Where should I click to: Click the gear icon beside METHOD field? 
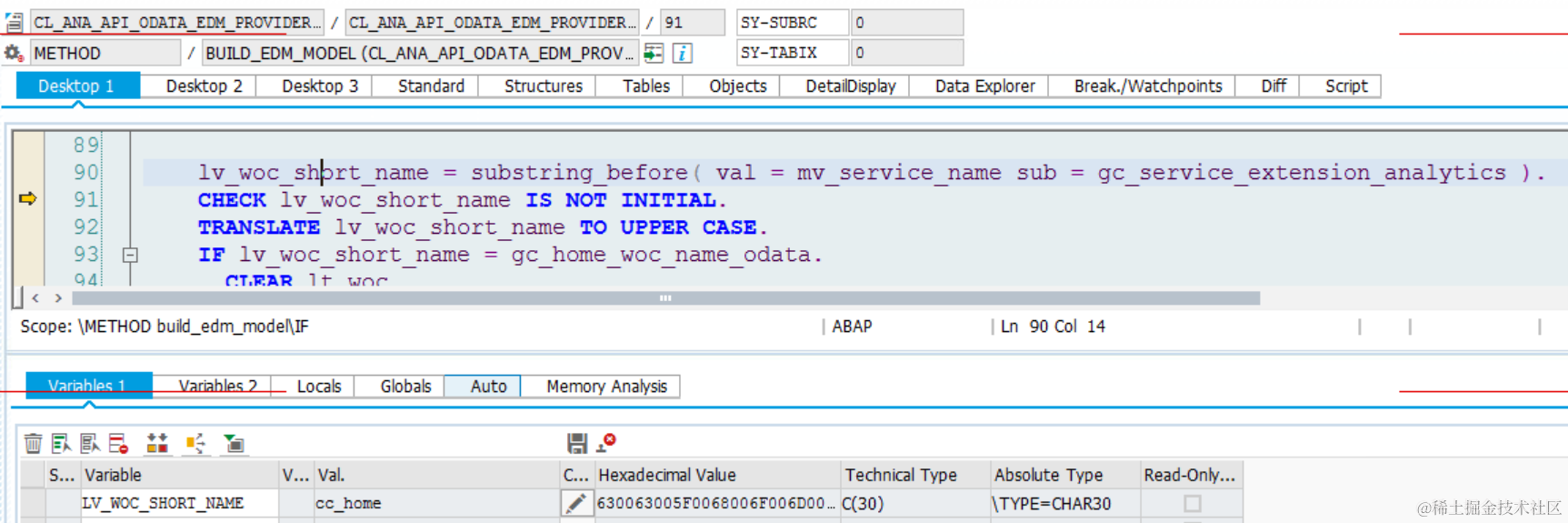tap(14, 53)
